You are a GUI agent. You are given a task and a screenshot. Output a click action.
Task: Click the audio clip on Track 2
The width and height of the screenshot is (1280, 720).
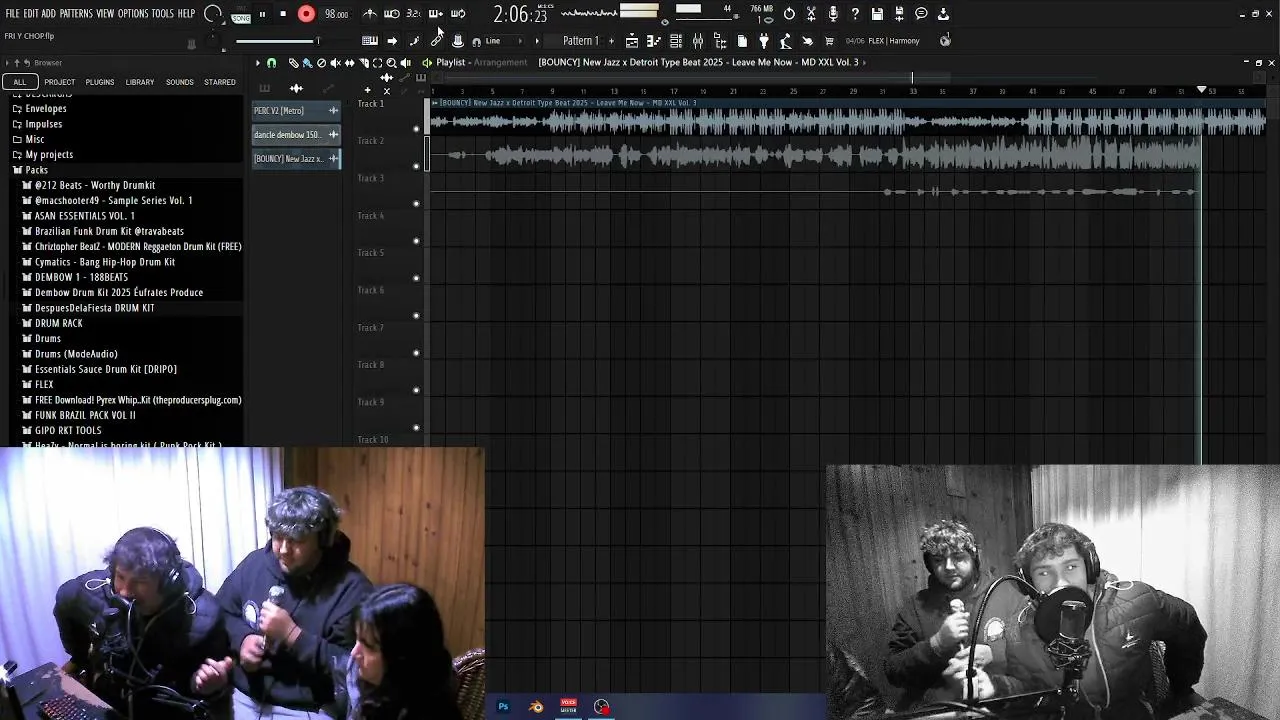point(815,155)
